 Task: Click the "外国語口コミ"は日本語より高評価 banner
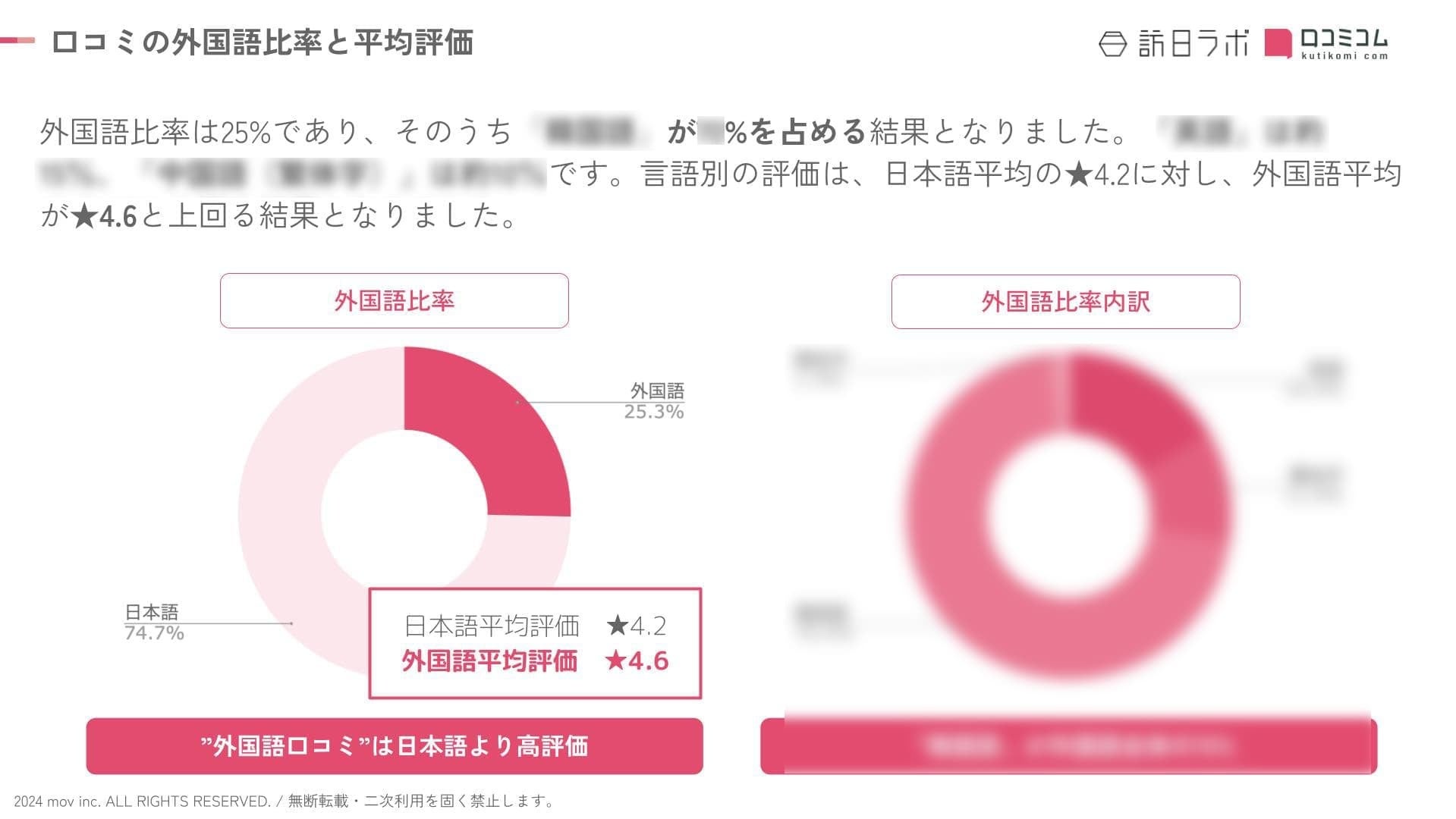tap(394, 746)
